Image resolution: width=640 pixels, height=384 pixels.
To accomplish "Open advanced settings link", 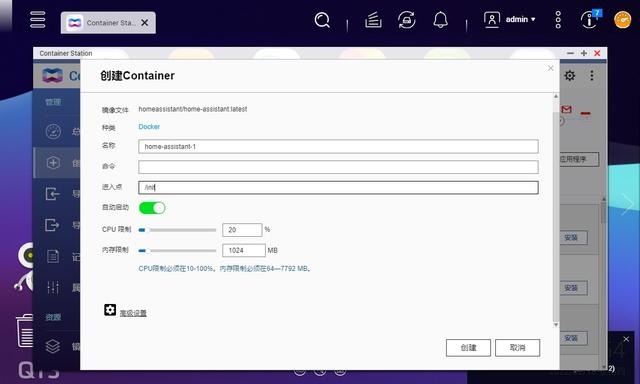I will [133, 313].
